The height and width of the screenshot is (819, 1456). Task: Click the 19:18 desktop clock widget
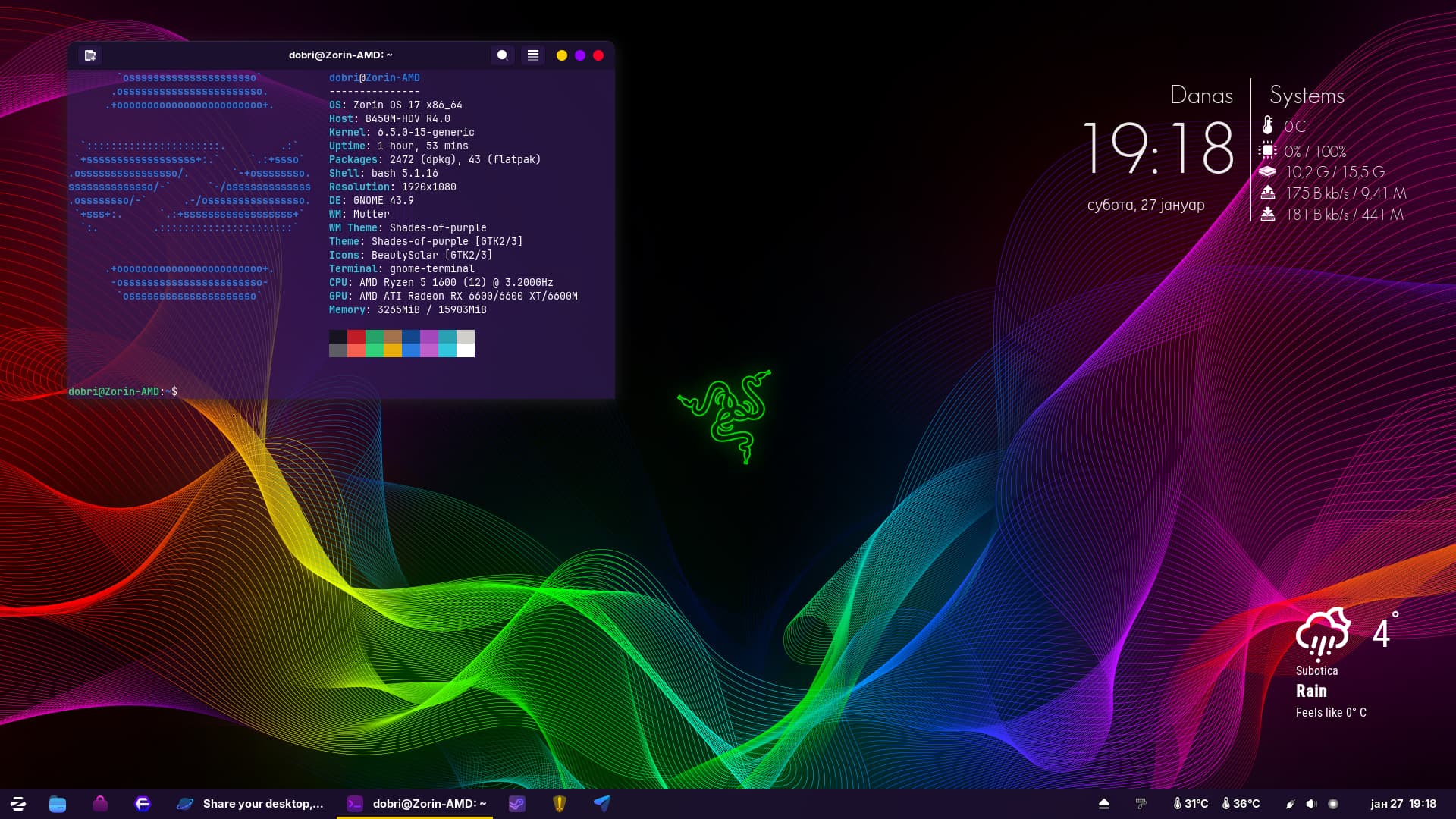click(1159, 149)
